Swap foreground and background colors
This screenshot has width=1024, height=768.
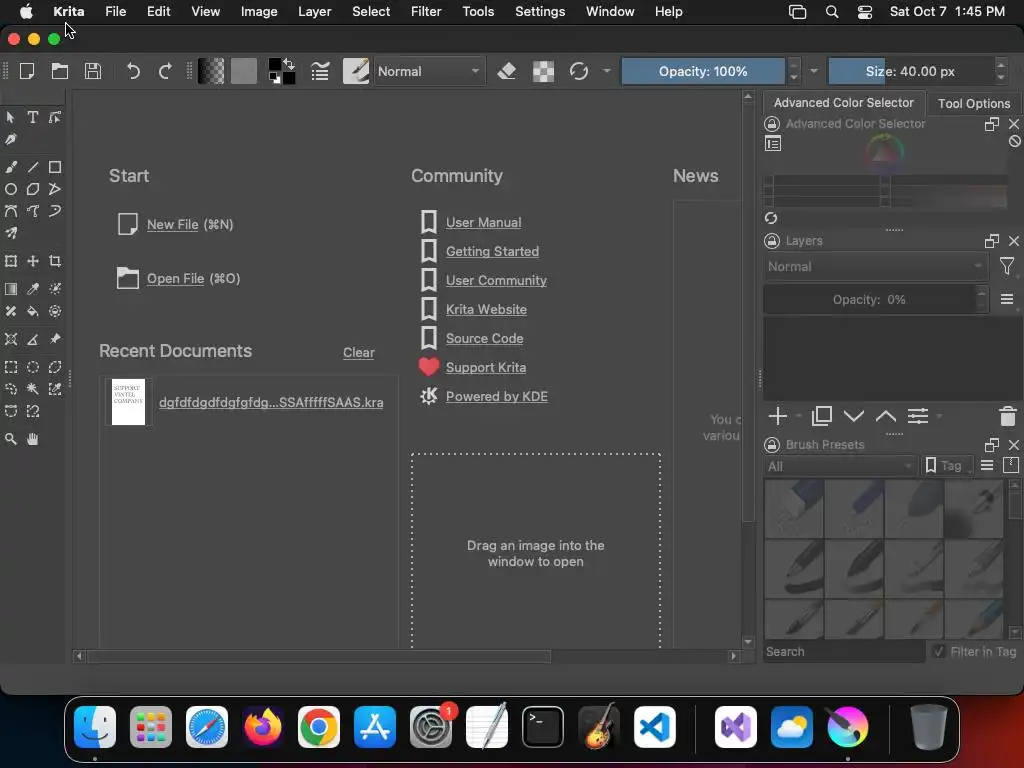click(289, 64)
